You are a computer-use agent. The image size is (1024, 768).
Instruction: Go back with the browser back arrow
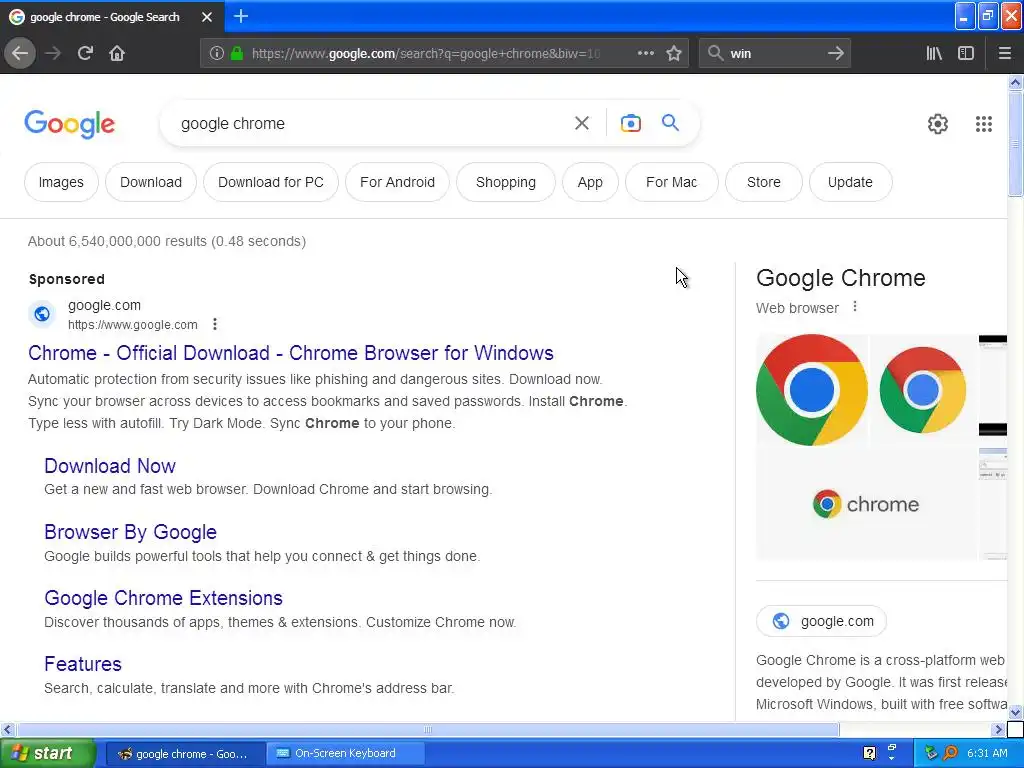point(20,54)
